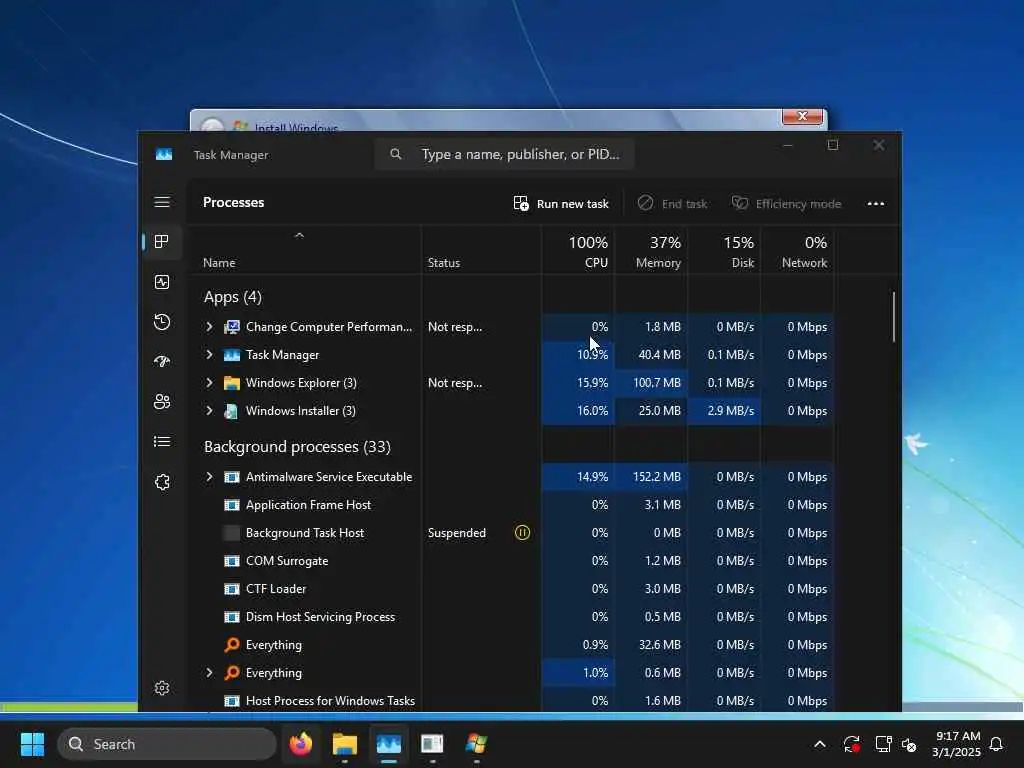Image resolution: width=1024 pixels, height=768 pixels.
Task: Expand the Task Manager process row
Action: coord(209,355)
